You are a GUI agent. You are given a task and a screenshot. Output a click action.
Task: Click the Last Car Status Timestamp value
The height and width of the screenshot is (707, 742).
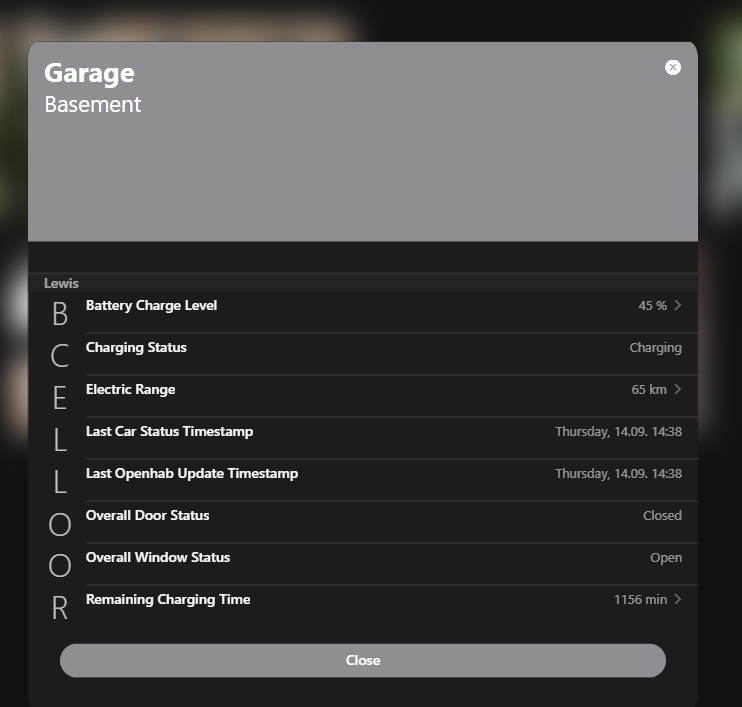[x=618, y=431]
